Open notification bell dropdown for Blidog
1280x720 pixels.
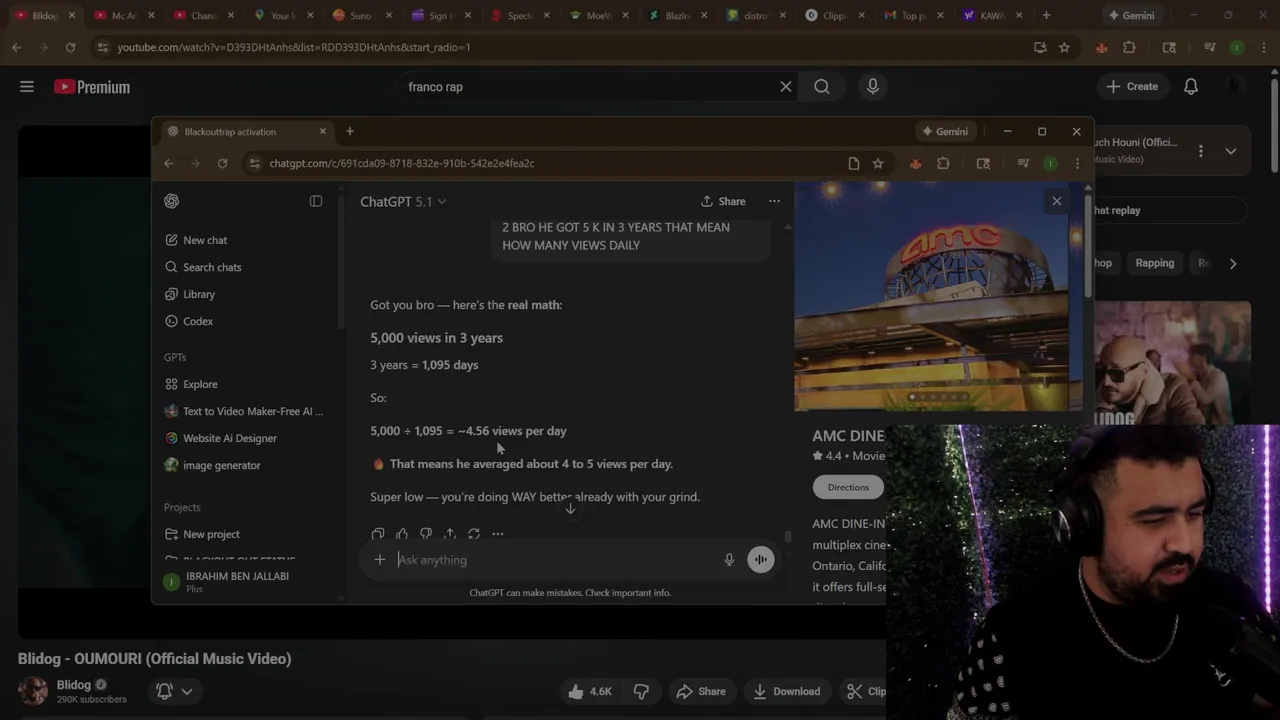coord(174,691)
